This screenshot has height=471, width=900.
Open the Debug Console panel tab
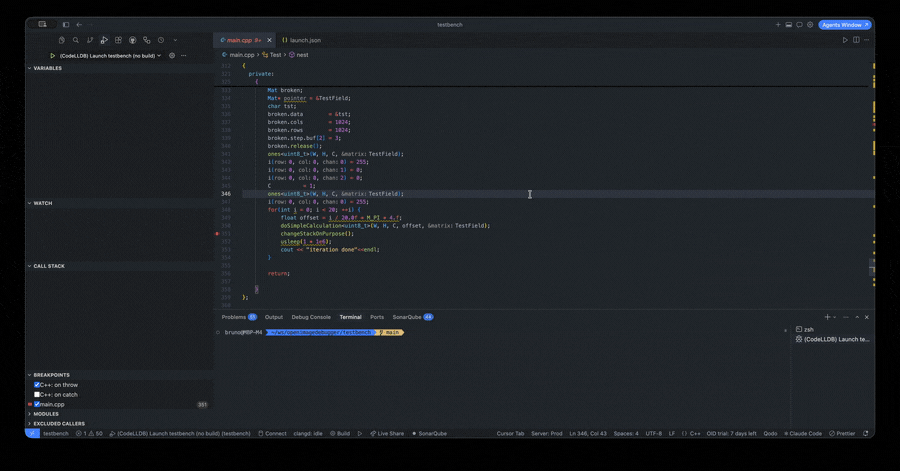pos(311,317)
